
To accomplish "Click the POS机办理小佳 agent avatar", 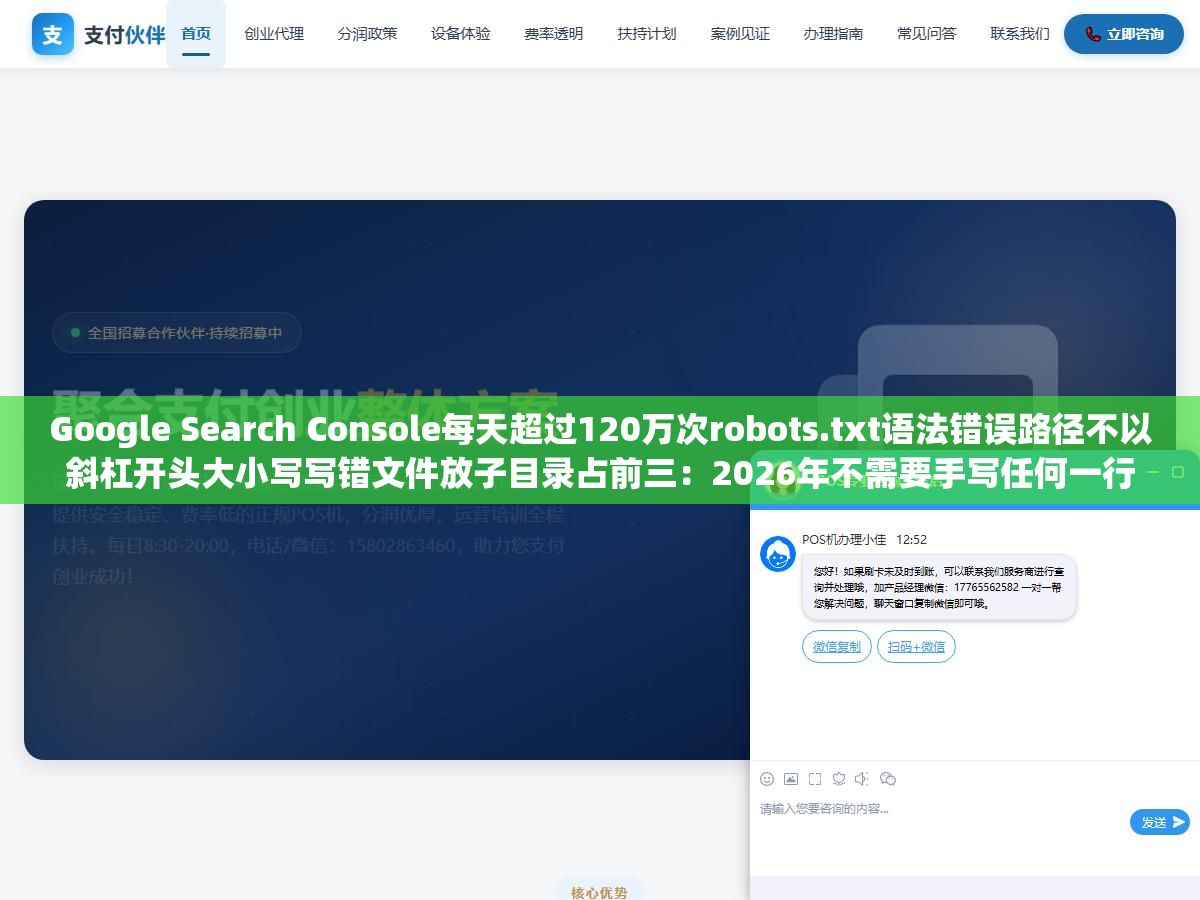I will 778,554.
